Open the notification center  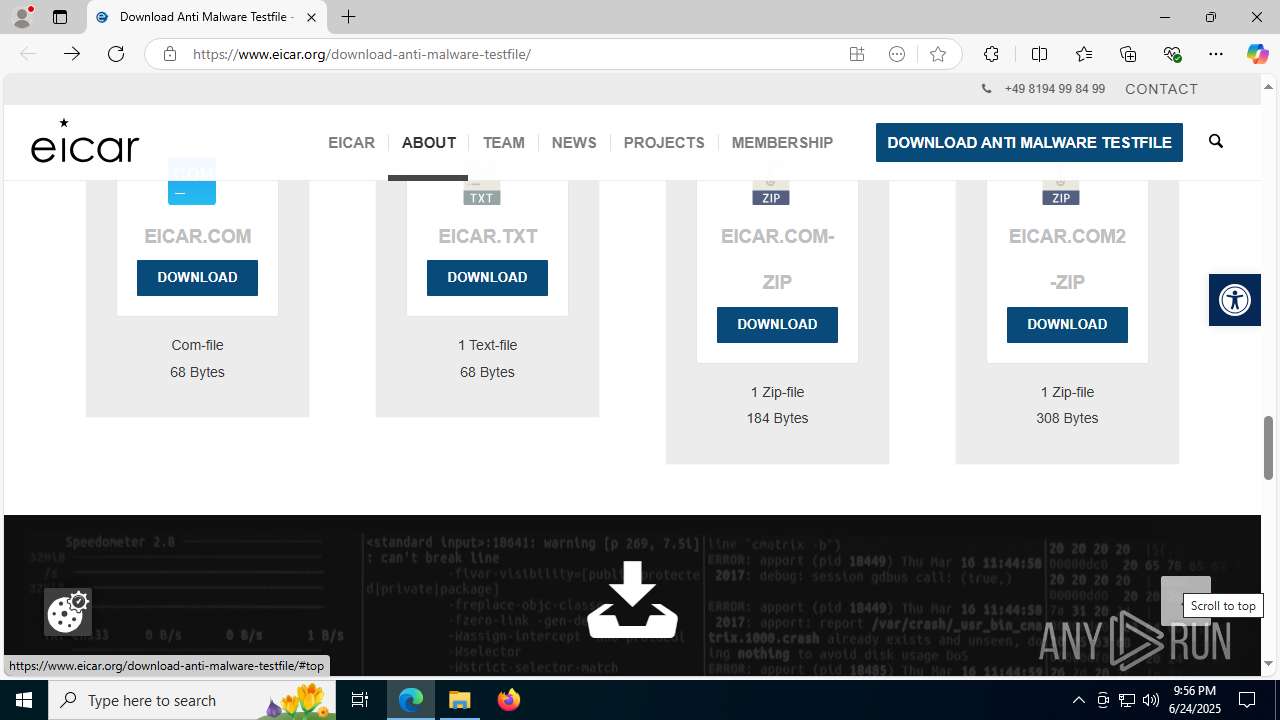(1247, 700)
